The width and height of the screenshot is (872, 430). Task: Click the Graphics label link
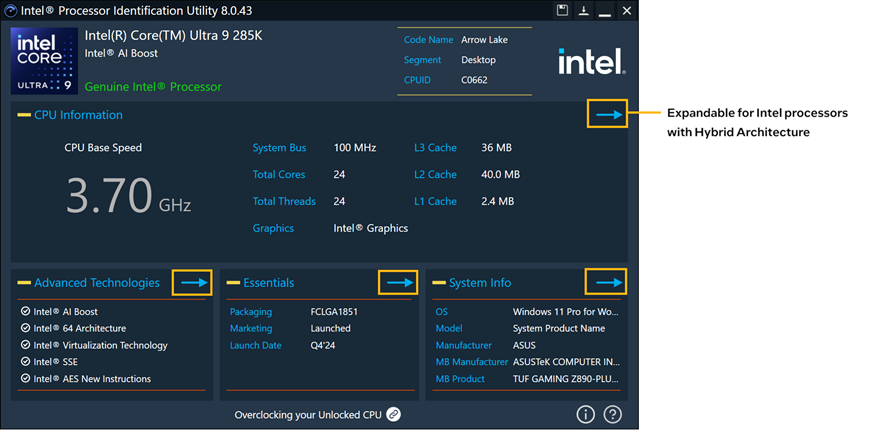click(273, 228)
